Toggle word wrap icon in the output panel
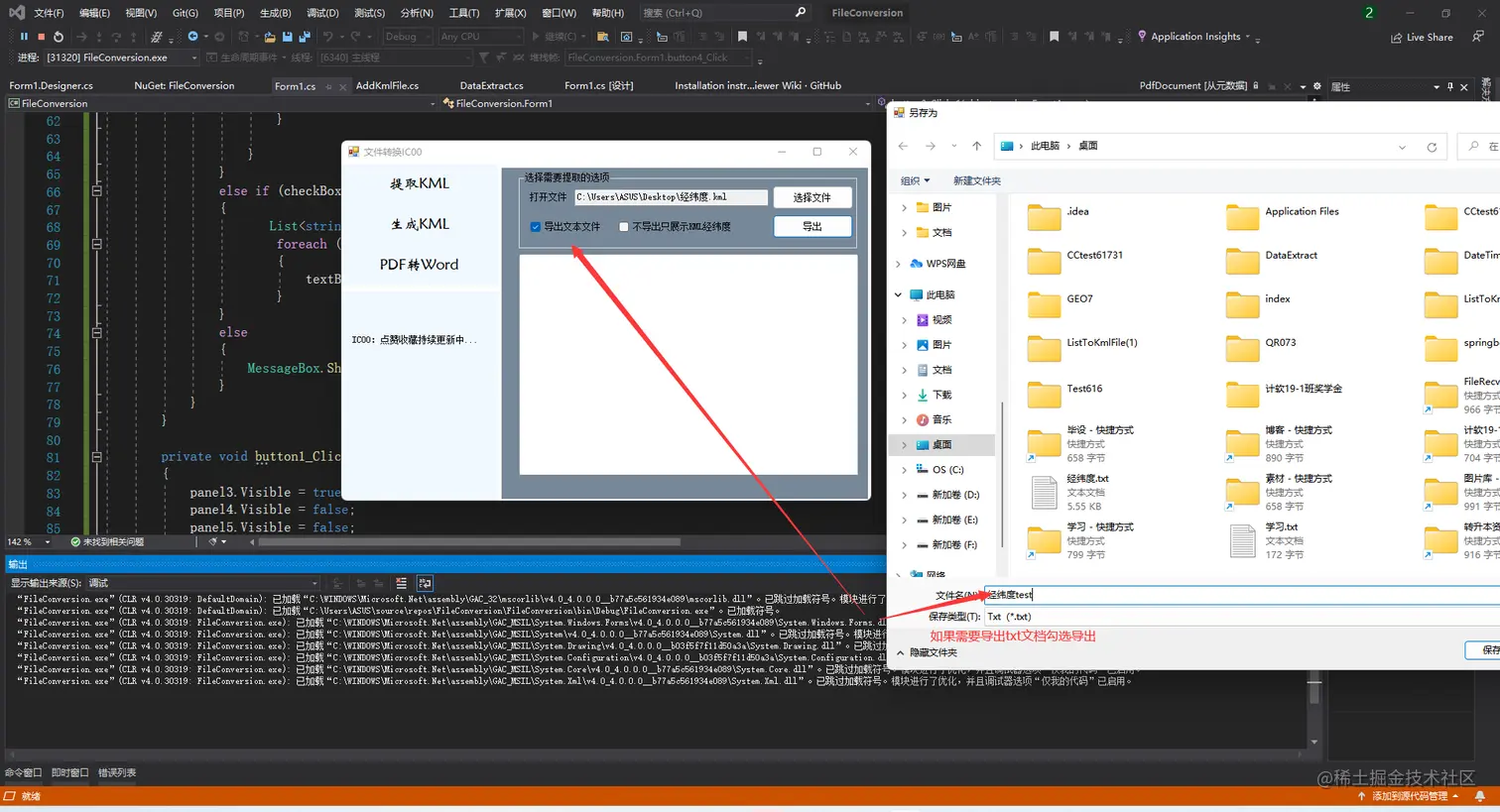 pos(425,583)
